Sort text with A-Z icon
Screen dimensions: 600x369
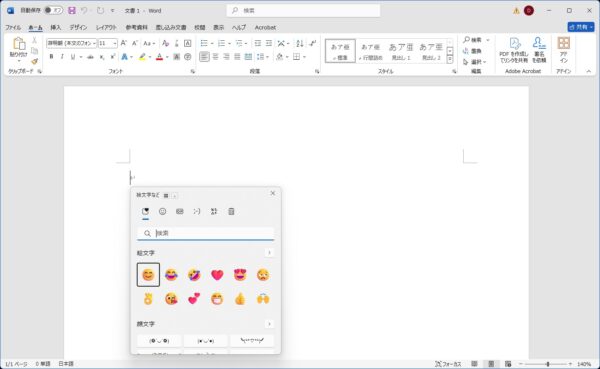(300, 43)
